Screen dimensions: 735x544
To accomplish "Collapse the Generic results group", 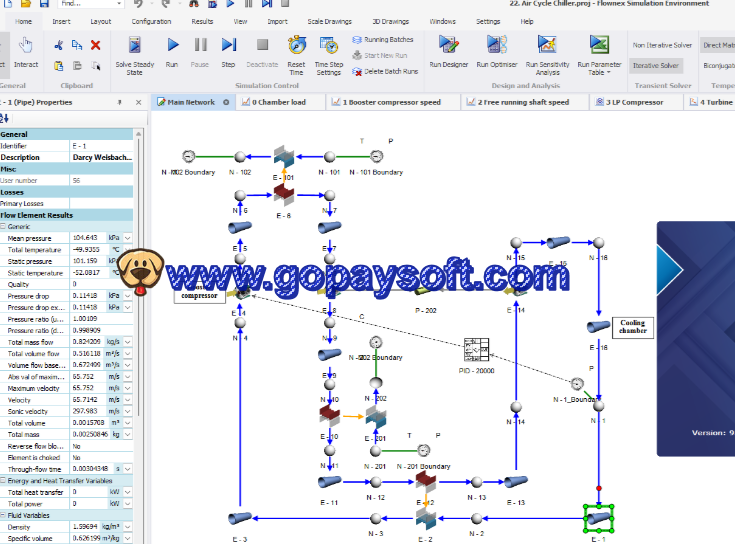I will [x=4, y=227].
